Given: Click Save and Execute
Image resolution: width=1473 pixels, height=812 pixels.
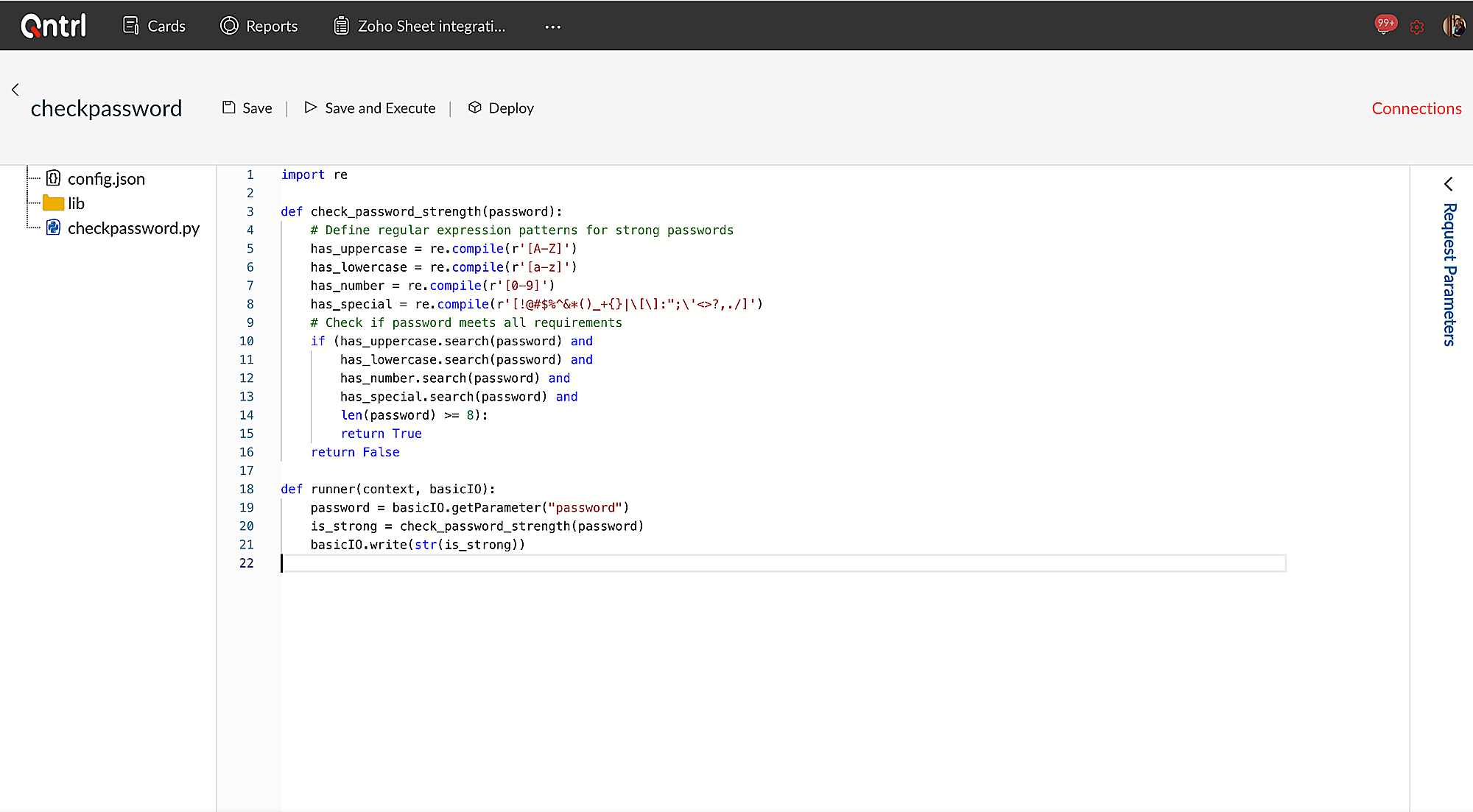Looking at the screenshot, I should pos(370,108).
